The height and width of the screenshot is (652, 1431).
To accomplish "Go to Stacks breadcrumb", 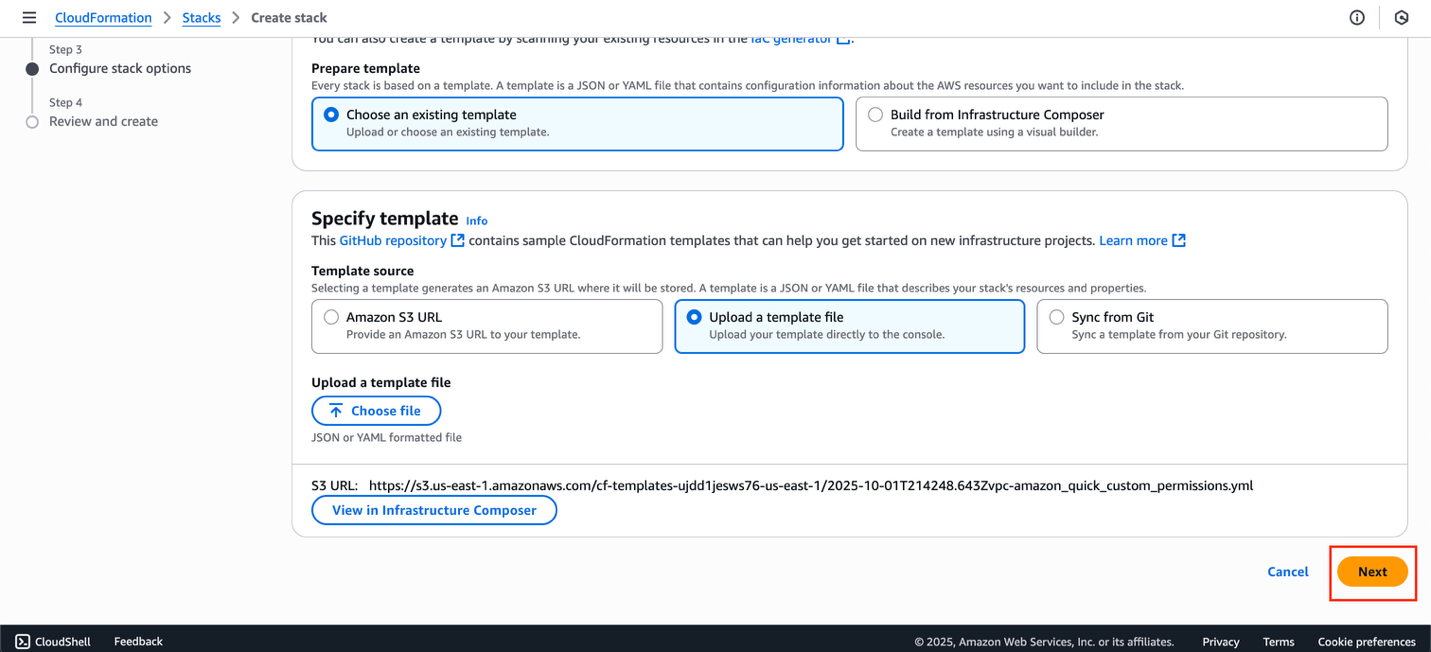I will pos(201,18).
